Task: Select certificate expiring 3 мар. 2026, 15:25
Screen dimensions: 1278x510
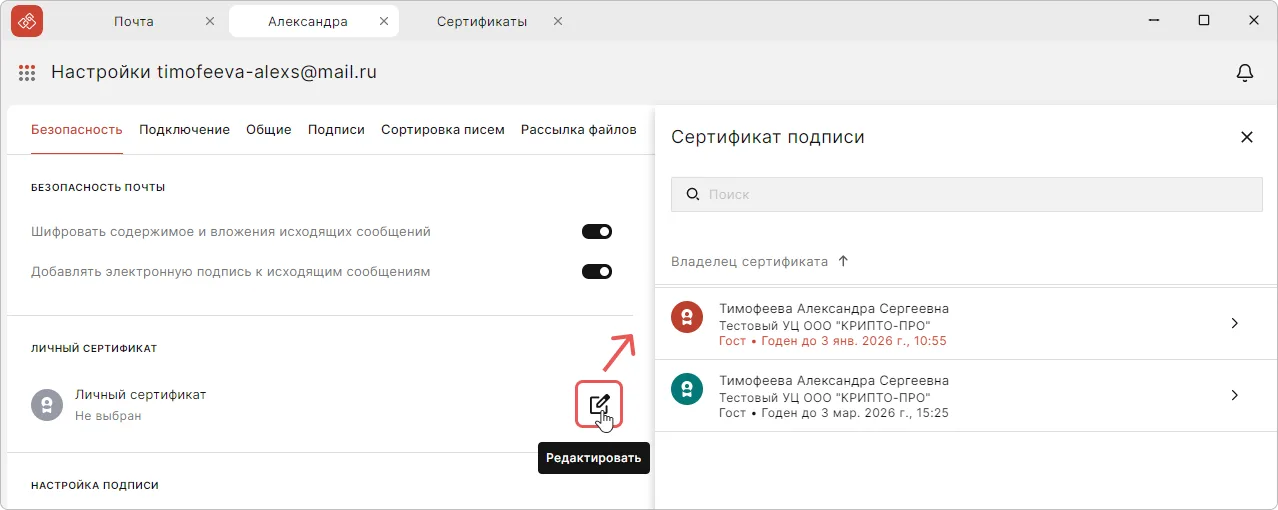Action: [966, 396]
